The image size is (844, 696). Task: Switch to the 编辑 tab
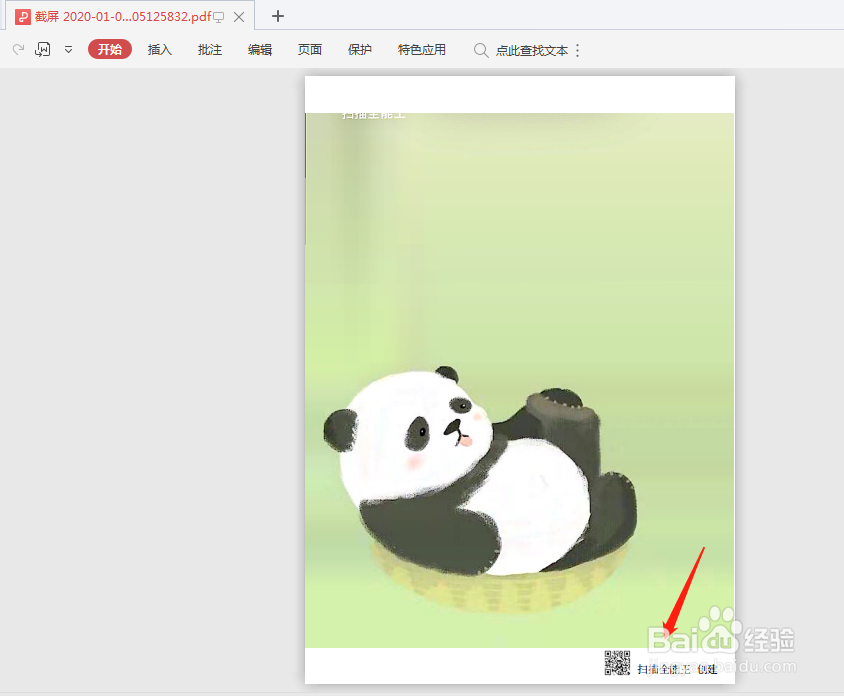259,50
